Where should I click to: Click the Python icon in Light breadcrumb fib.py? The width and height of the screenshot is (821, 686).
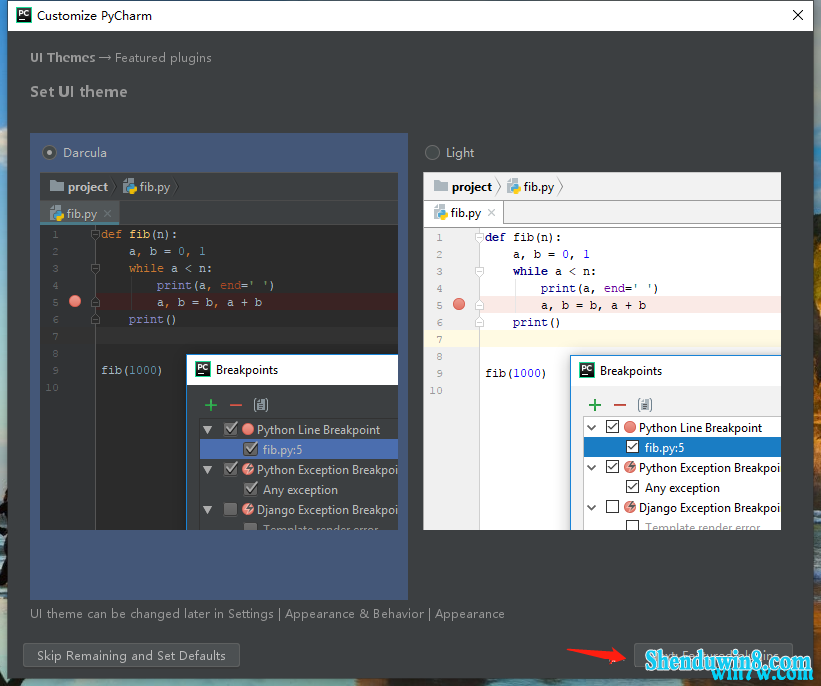point(514,186)
